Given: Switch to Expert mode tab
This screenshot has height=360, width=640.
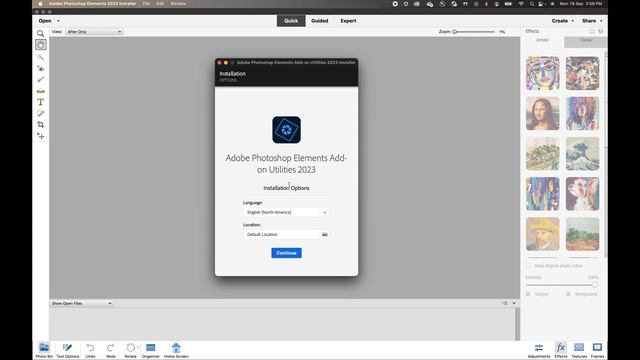Looking at the screenshot, I should (x=348, y=21).
